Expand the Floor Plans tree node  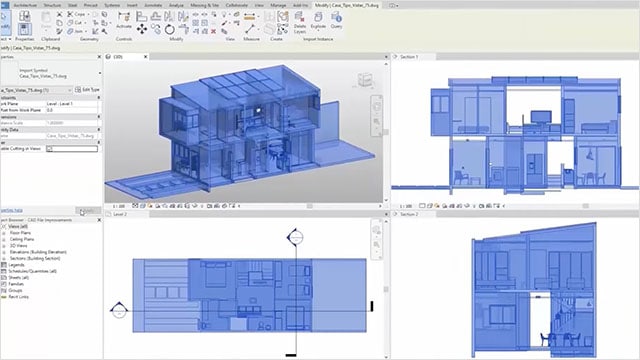click(x=4, y=233)
